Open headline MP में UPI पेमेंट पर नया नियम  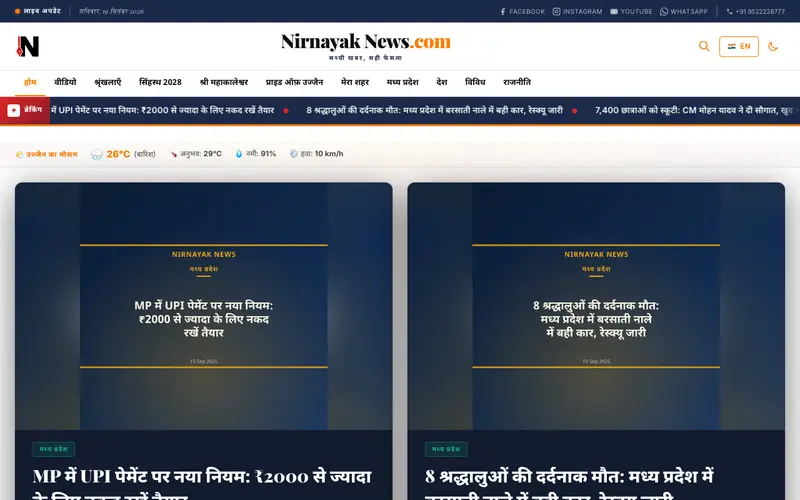coord(202,484)
